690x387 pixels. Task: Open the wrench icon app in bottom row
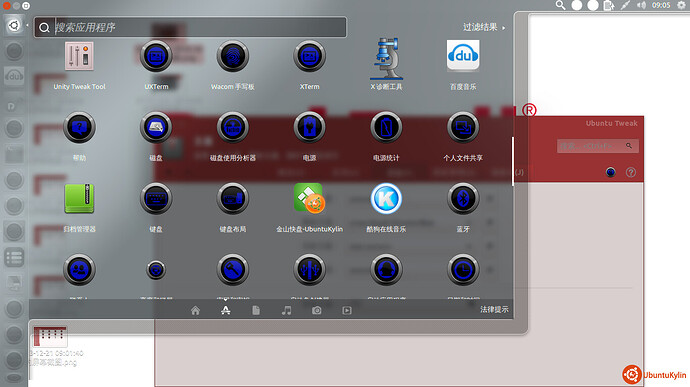pyautogui.click(x=233, y=270)
